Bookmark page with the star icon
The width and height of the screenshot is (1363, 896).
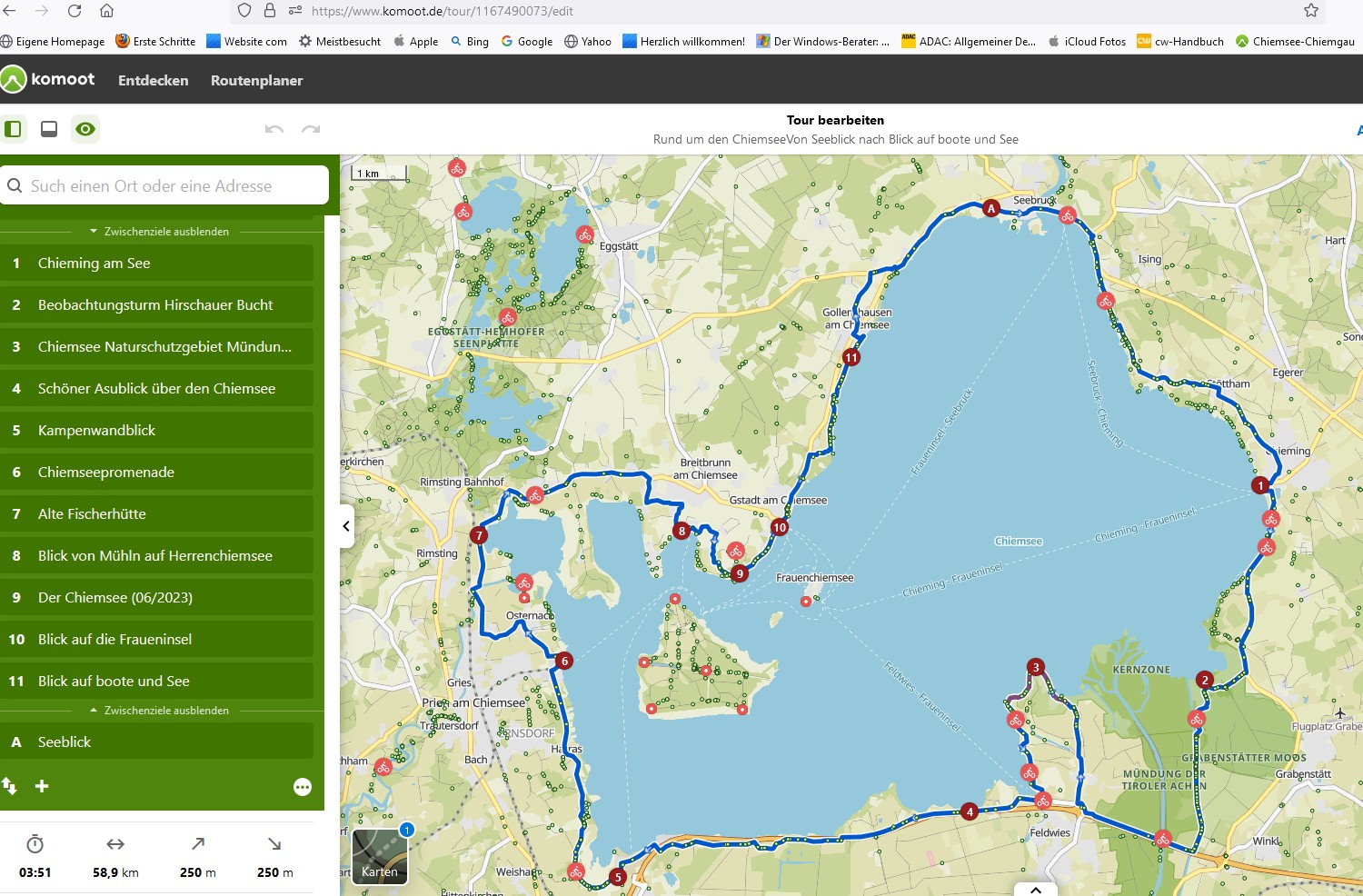(x=1310, y=11)
